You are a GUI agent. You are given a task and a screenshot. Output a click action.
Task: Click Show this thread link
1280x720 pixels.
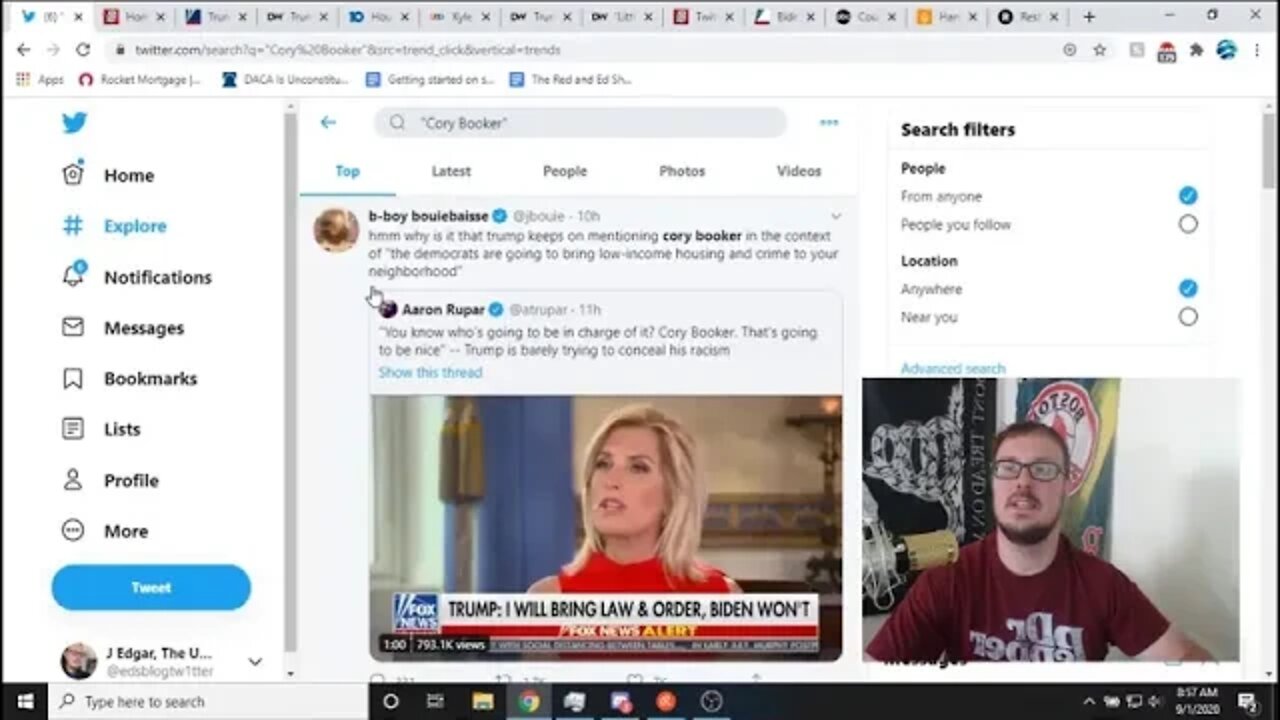pyautogui.click(x=430, y=372)
